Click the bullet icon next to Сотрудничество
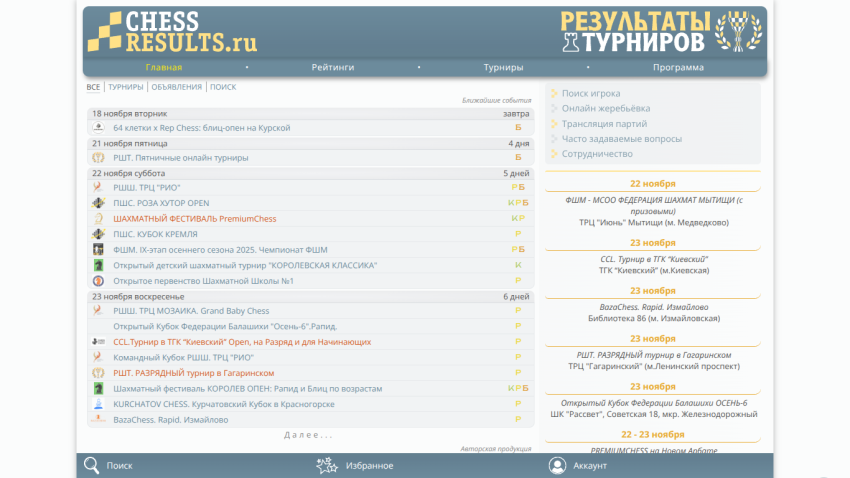 pyautogui.click(x=554, y=154)
